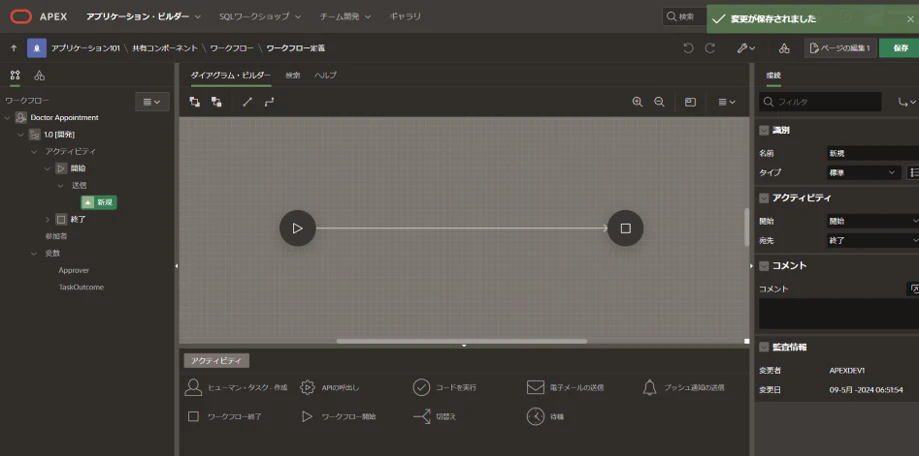Open the 宛先 dropdown

click(873, 240)
